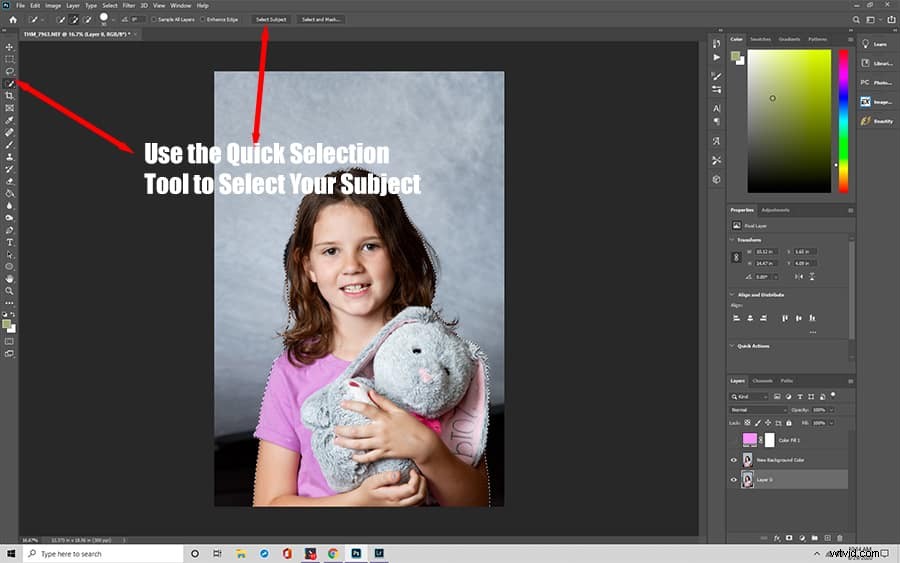Image resolution: width=900 pixels, height=563 pixels.
Task: Open the Window menu
Action: click(181, 6)
